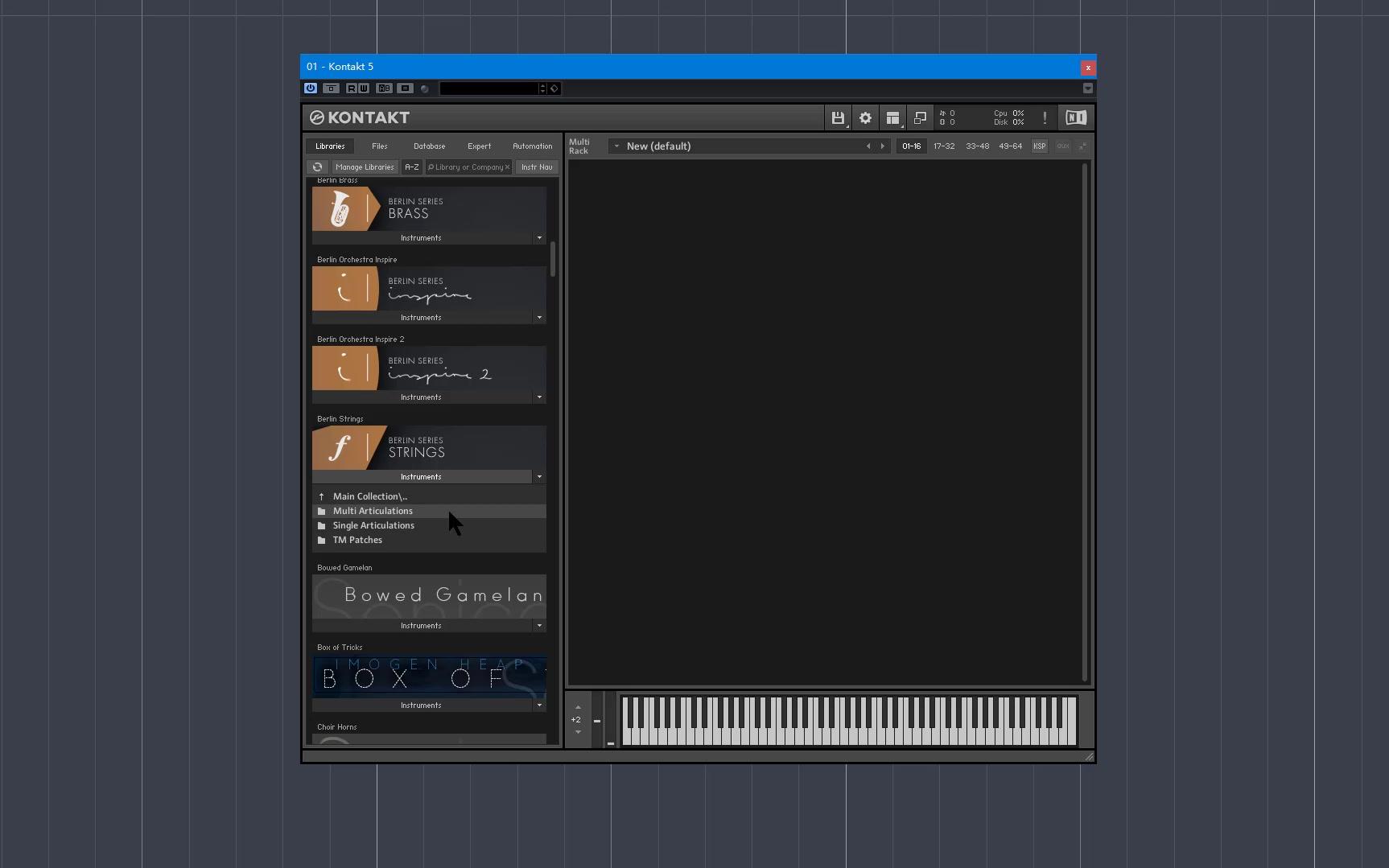Click the Bowed Gamelan library banner
Viewport: 1389px width, 868px height.
pyautogui.click(x=429, y=597)
